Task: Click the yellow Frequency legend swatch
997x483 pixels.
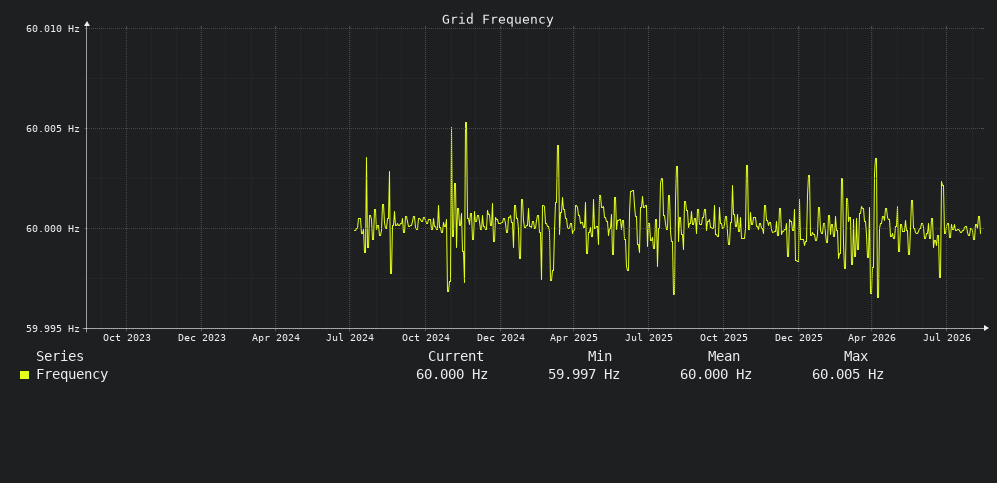Action: coord(24,375)
